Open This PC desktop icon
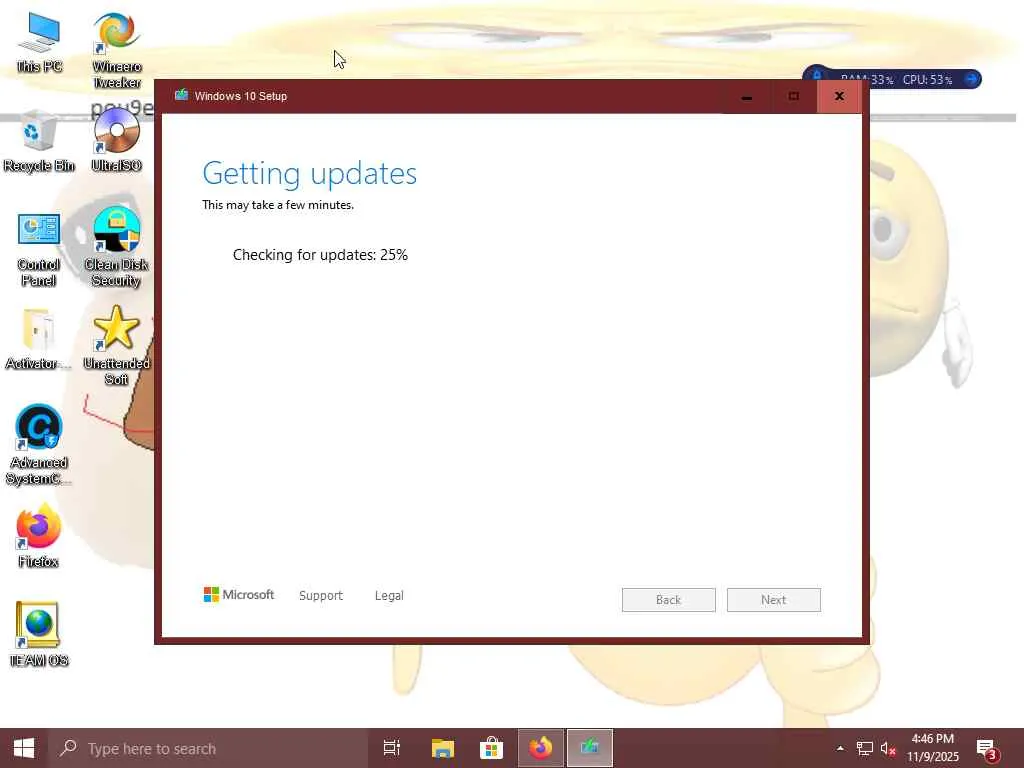This screenshot has width=1024, height=768. coord(39,43)
